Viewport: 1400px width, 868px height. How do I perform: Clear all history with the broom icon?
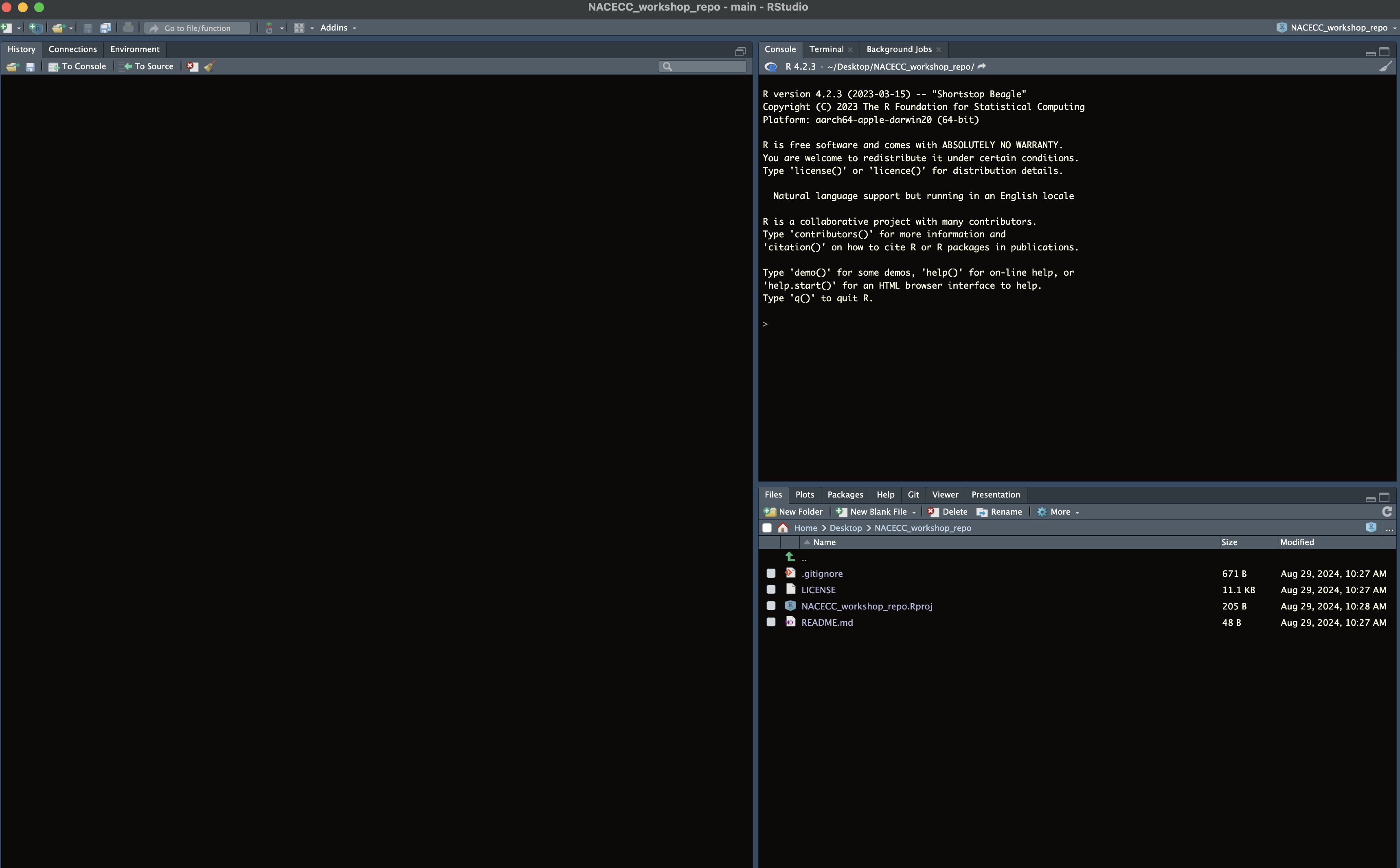pyautogui.click(x=210, y=67)
